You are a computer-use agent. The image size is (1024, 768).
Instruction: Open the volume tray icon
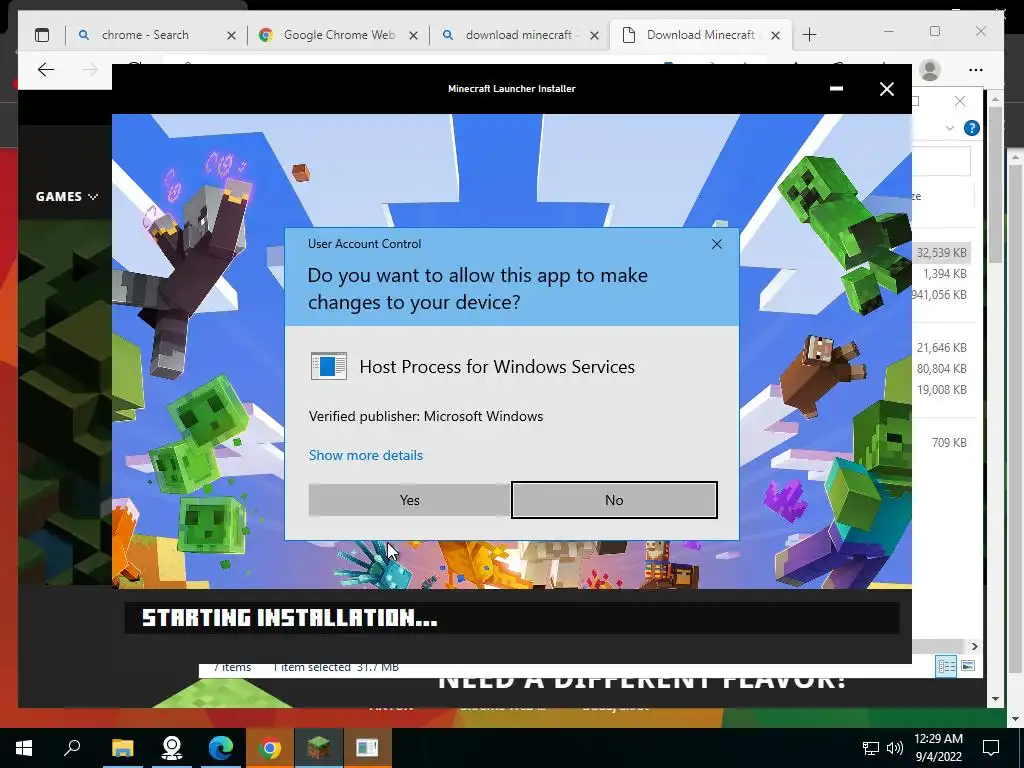tap(895, 748)
